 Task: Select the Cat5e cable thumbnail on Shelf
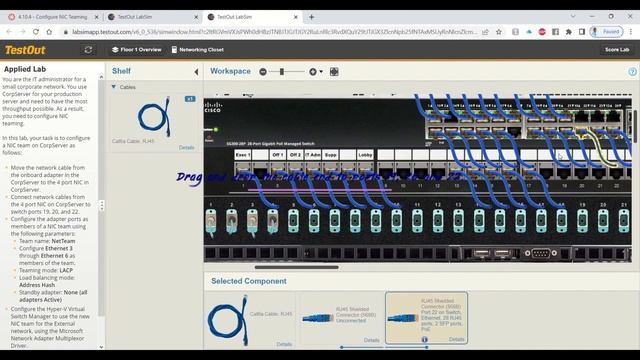point(154,117)
